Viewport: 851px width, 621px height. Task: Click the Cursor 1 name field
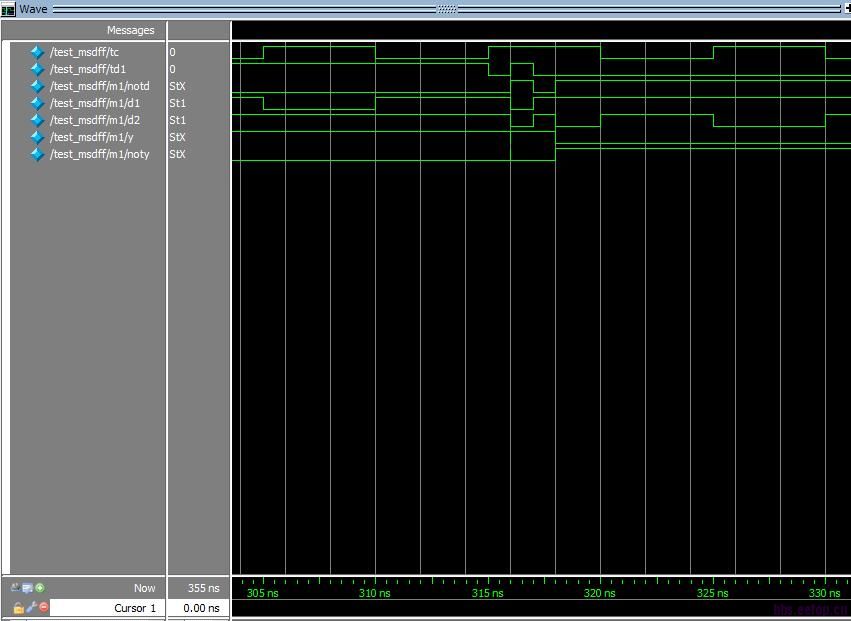[135, 608]
